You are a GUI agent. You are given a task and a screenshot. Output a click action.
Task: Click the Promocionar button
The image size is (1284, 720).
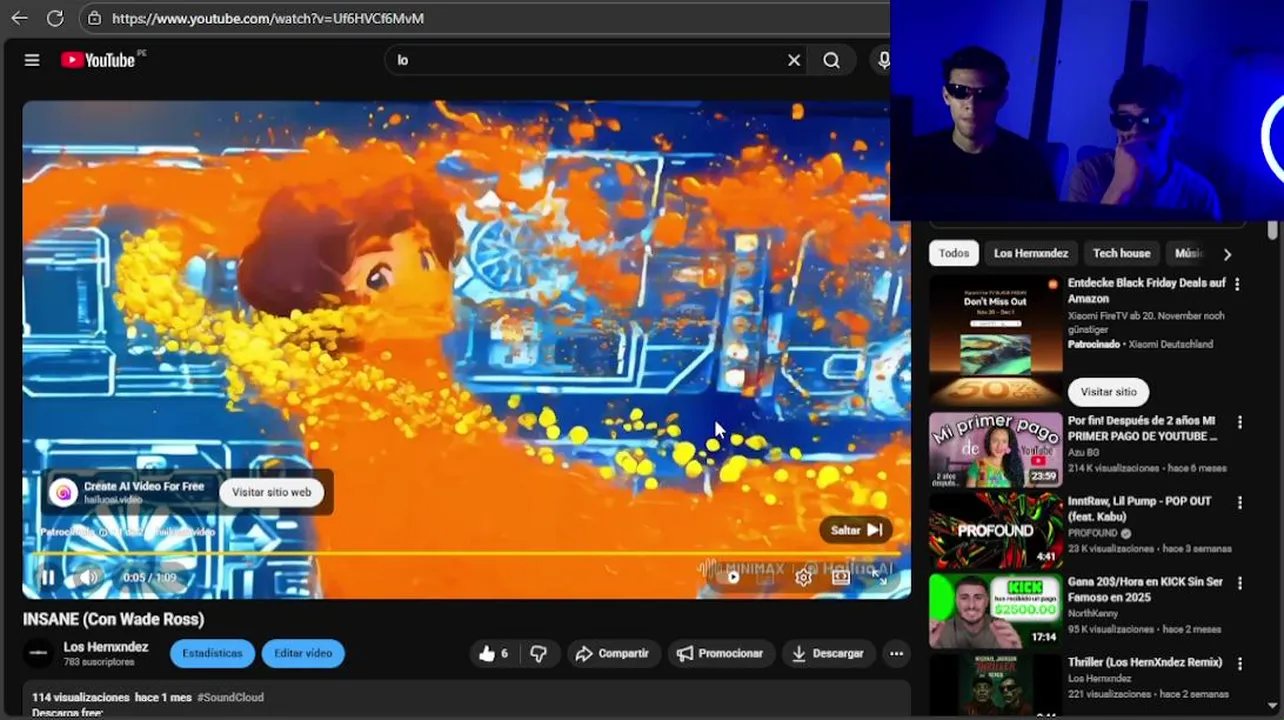point(720,653)
